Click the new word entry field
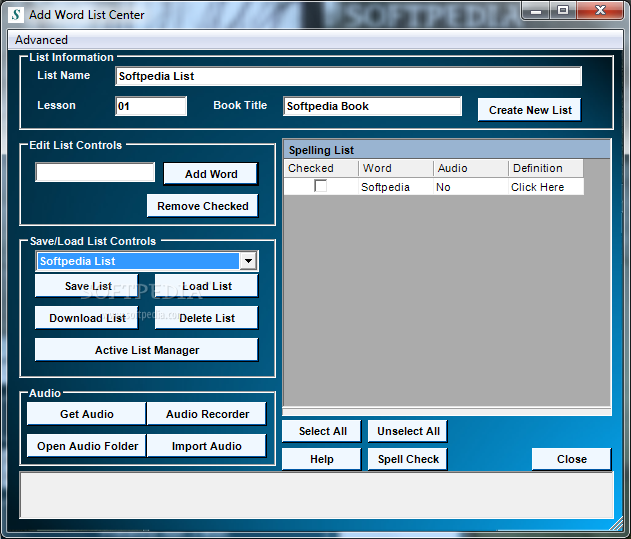This screenshot has width=631, height=539. 95,172
